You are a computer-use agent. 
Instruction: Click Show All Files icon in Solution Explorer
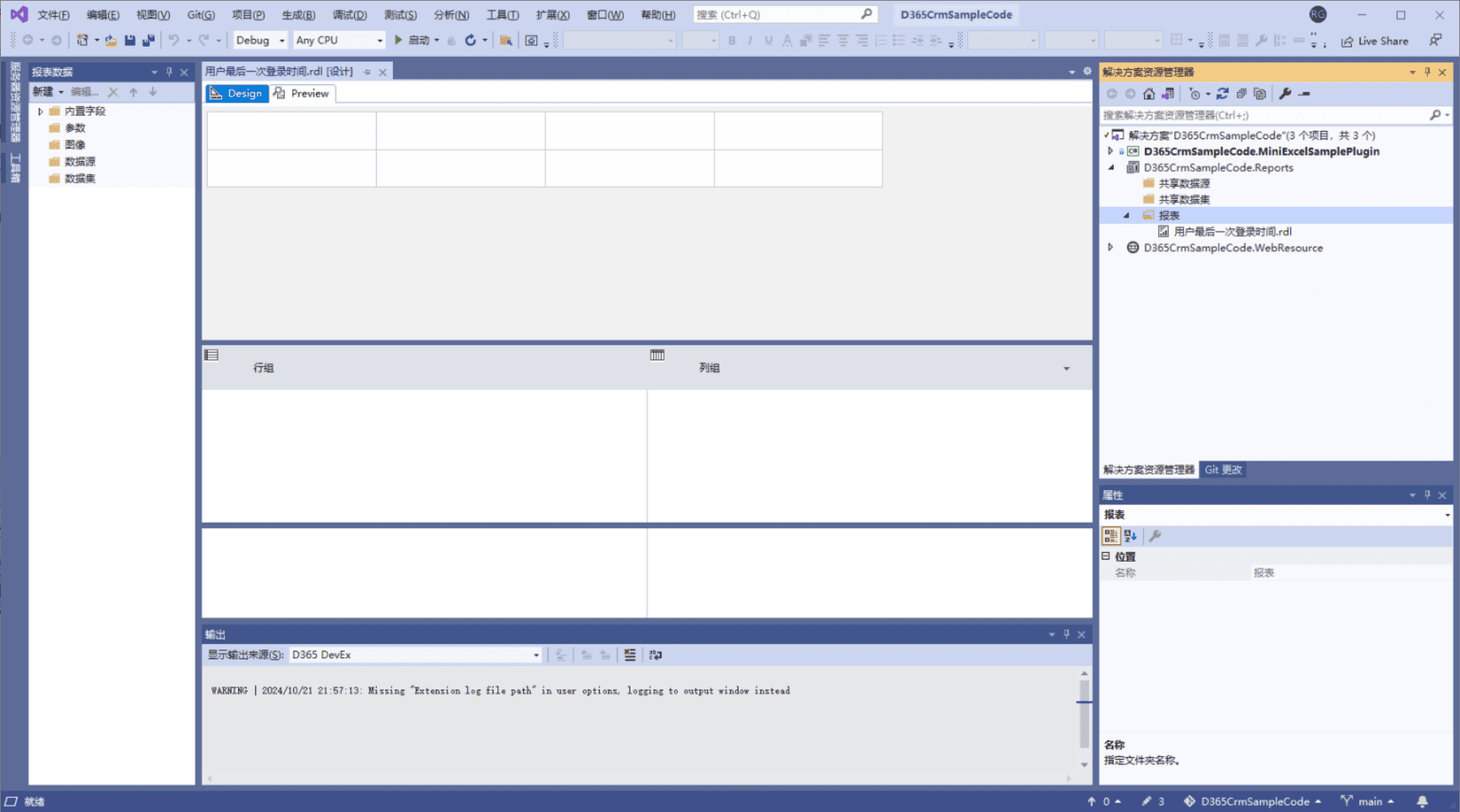(1260, 94)
